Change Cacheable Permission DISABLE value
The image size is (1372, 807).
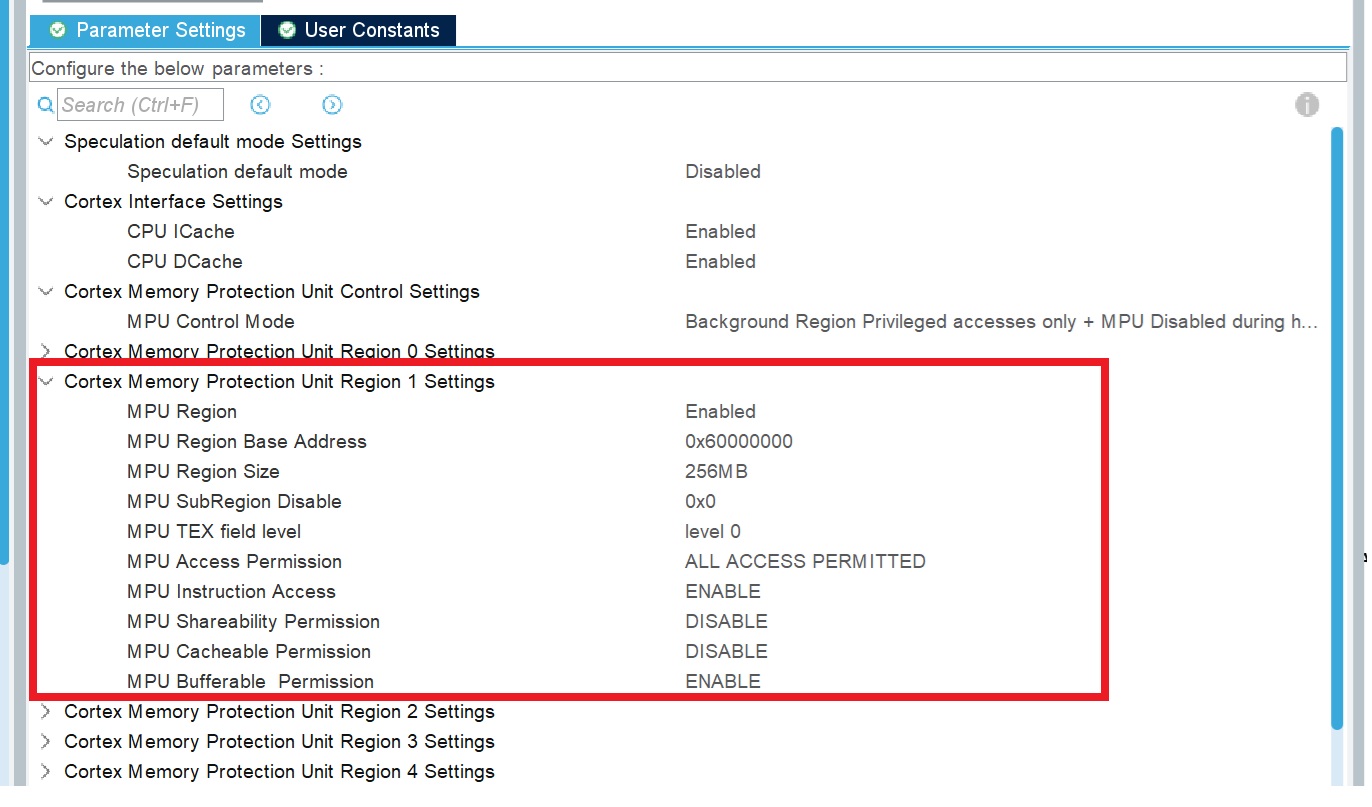tap(726, 651)
